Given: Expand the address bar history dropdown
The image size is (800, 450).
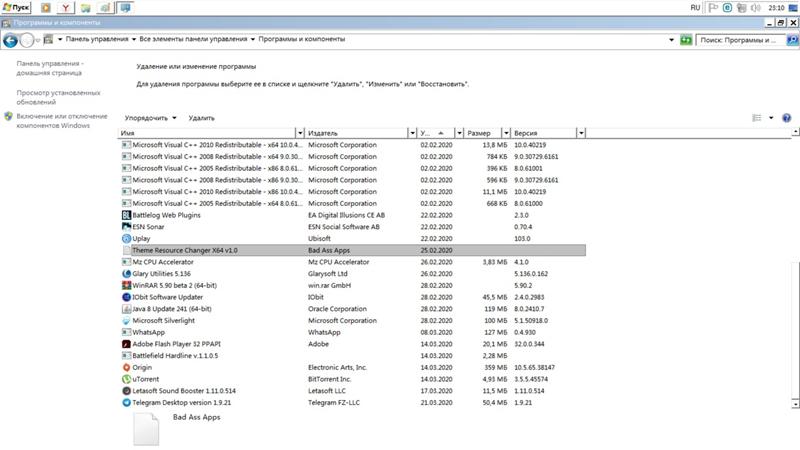Looking at the screenshot, I should point(671,40).
